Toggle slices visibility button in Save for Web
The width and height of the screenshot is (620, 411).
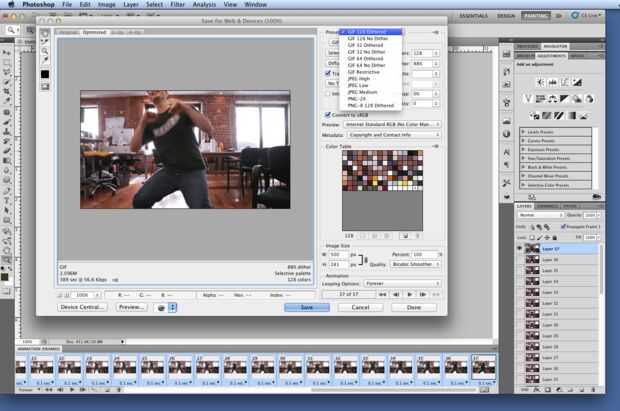click(45, 87)
